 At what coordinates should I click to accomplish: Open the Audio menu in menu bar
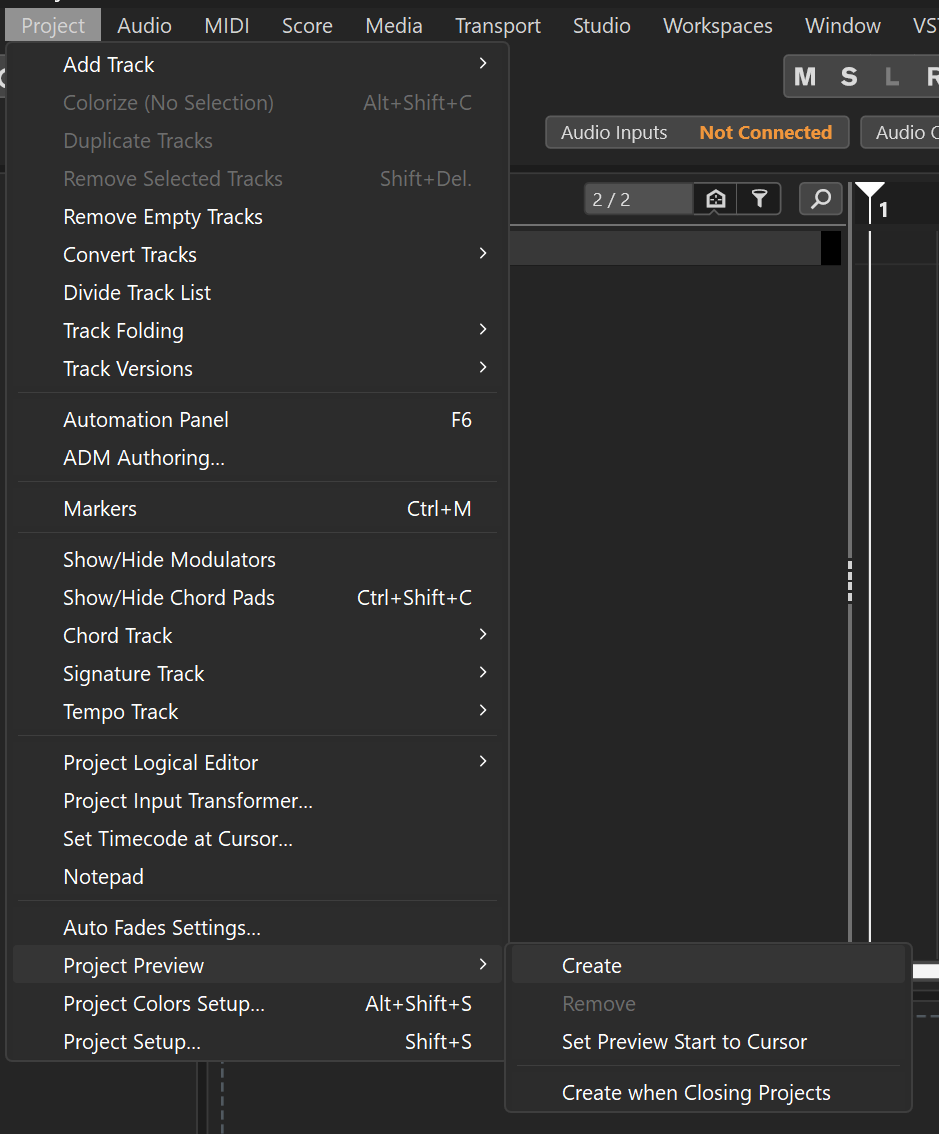click(x=144, y=26)
